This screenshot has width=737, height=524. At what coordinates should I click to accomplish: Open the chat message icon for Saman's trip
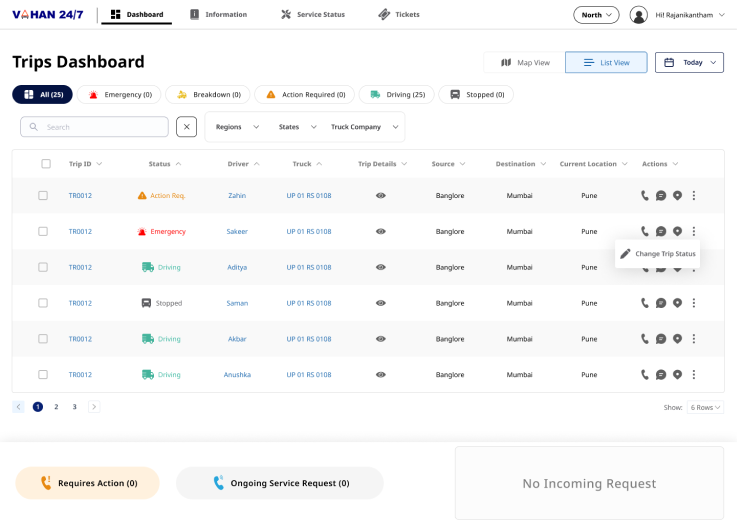pos(661,303)
